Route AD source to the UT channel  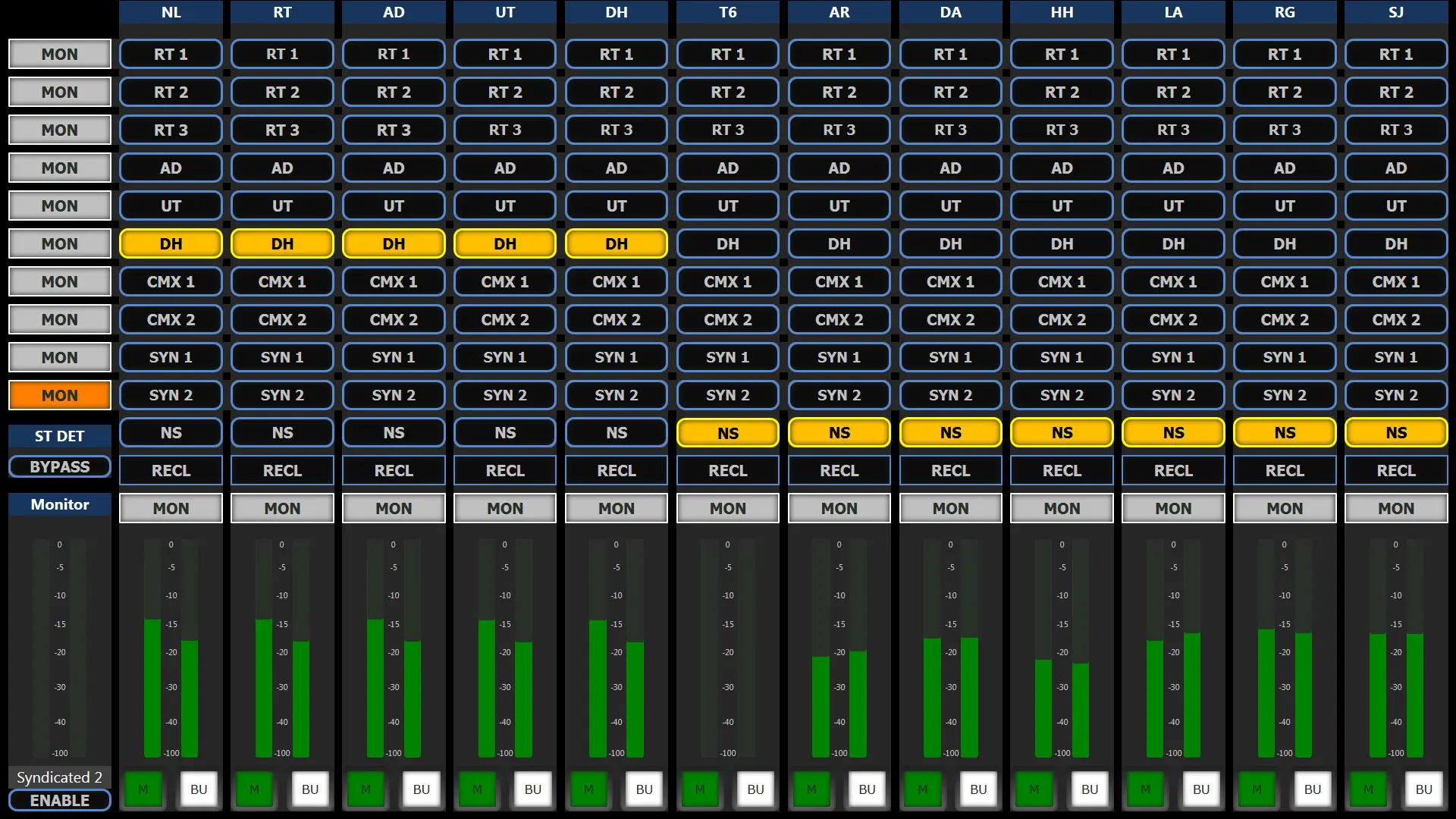click(505, 168)
